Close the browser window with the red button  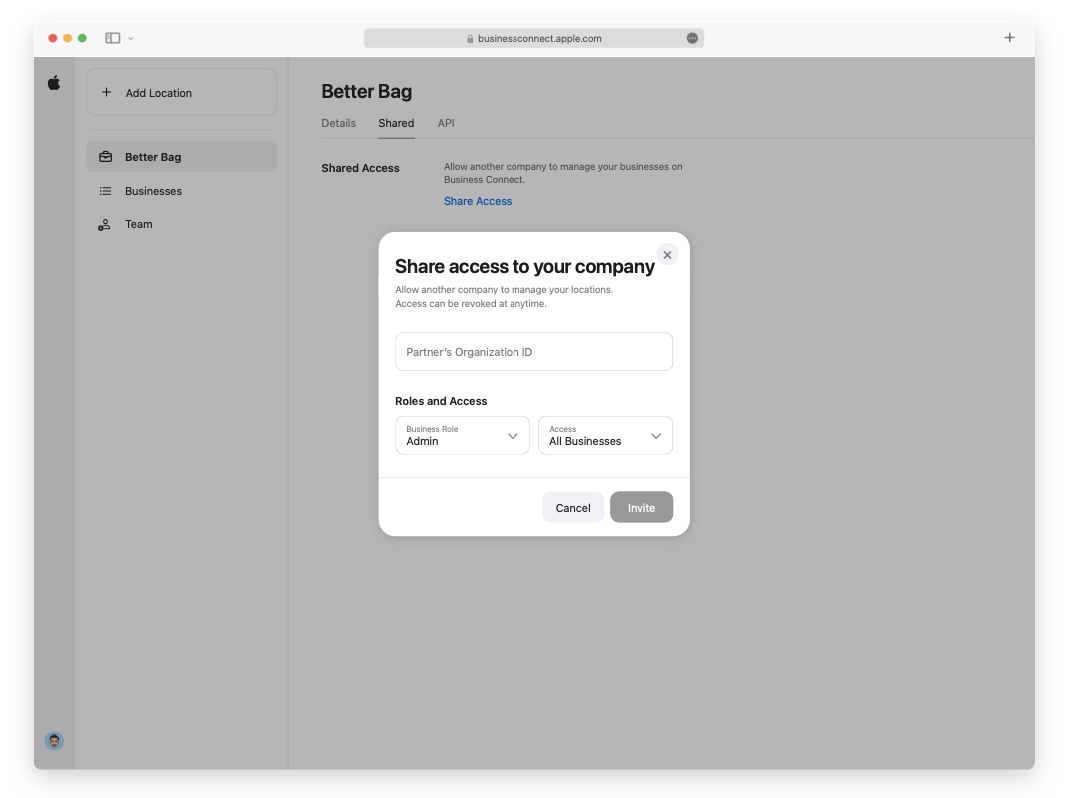(x=53, y=38)
